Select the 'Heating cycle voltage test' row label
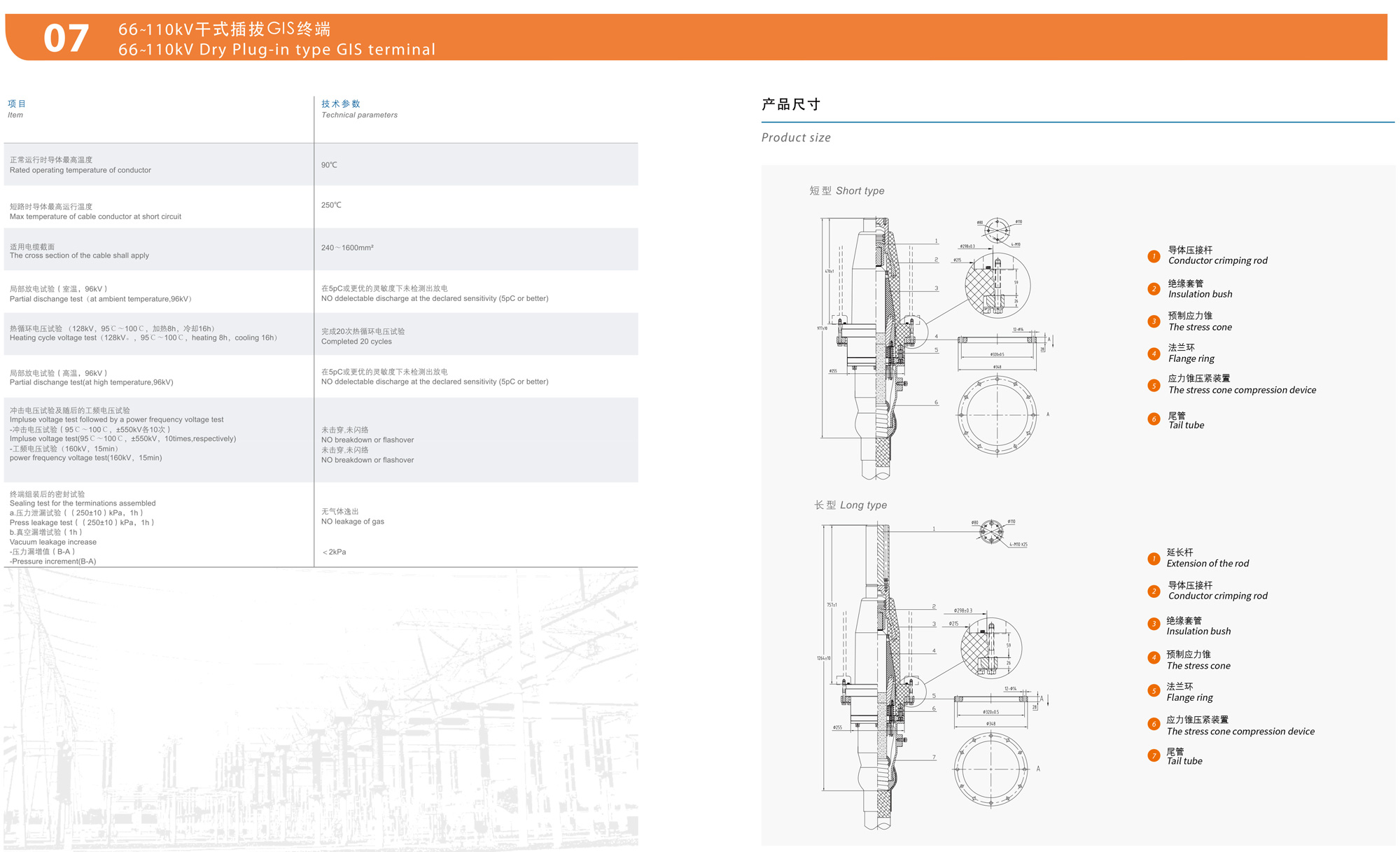 pyautogui.click(x=143, y=337)
